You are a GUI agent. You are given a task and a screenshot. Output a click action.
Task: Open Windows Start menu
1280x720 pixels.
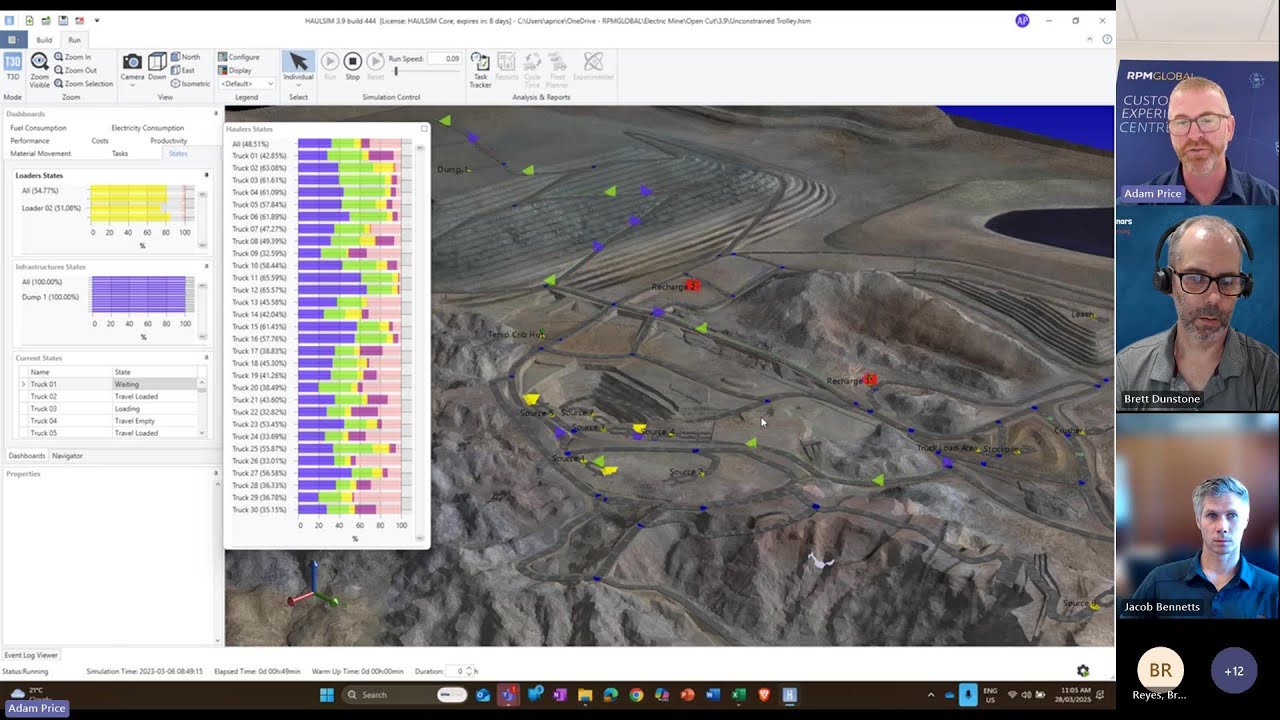pyautogui.click(x=326, y=695)
